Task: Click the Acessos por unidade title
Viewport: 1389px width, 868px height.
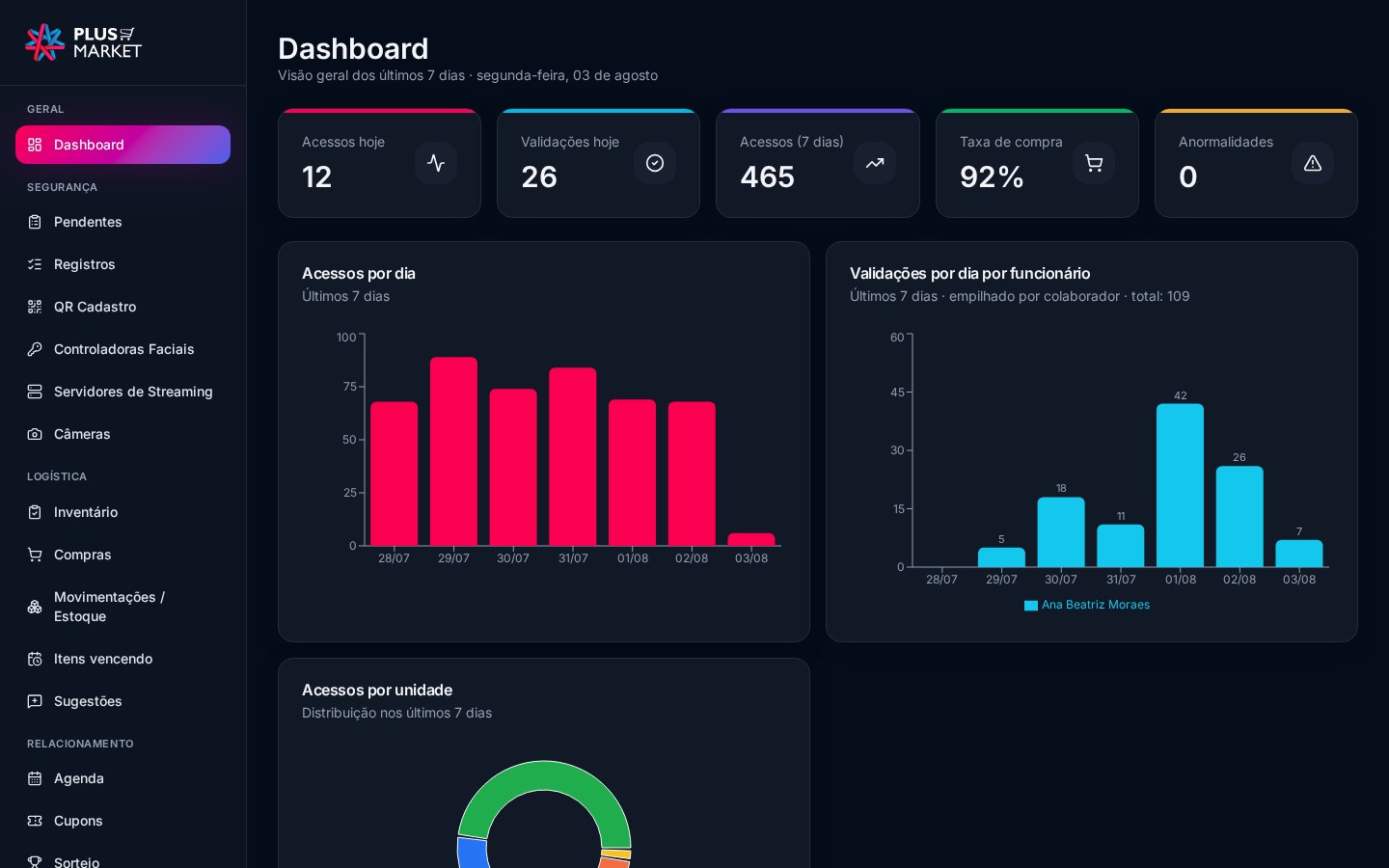Action: (377, 691)
